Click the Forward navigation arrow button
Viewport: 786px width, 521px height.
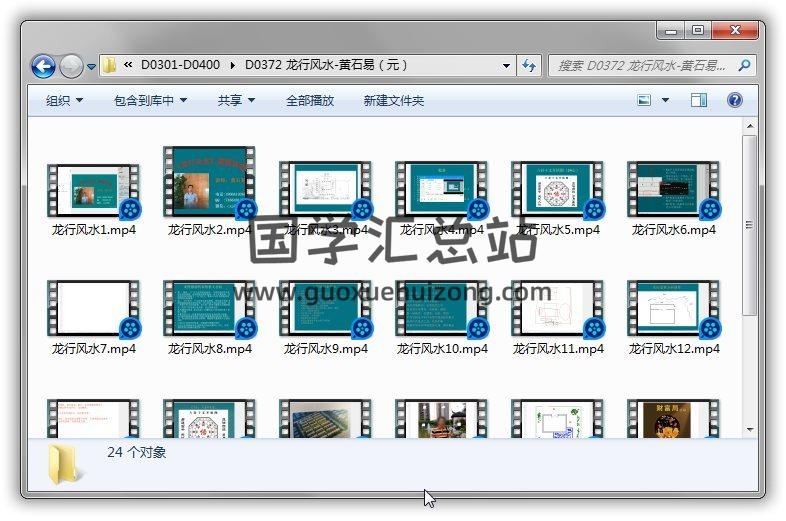70,66
